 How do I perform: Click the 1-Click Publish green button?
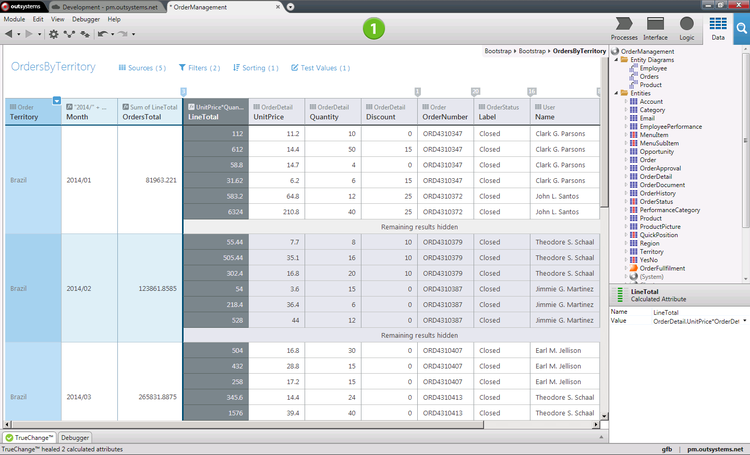(374, 29)
